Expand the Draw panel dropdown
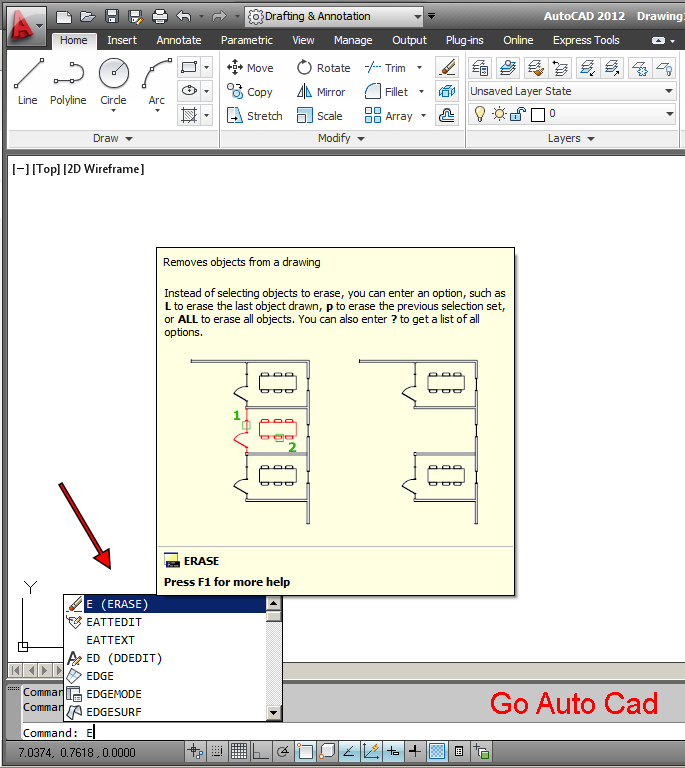Image resolution: width=685 pixels, height=768 pixels. 129,139
